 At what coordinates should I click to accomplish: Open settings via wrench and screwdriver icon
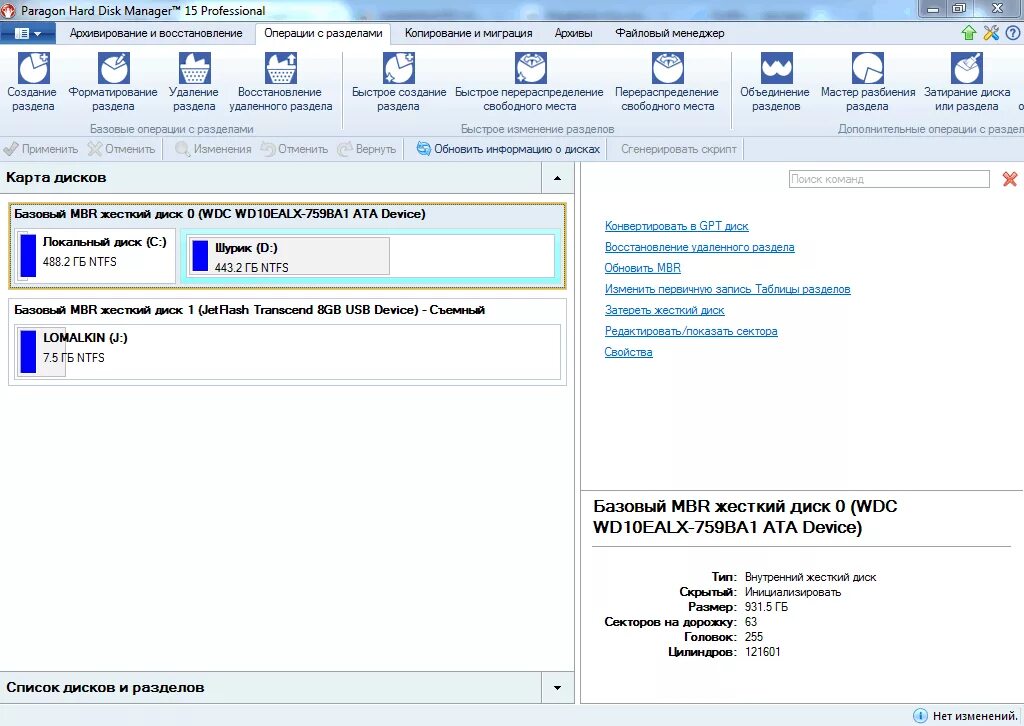[991, 33]
